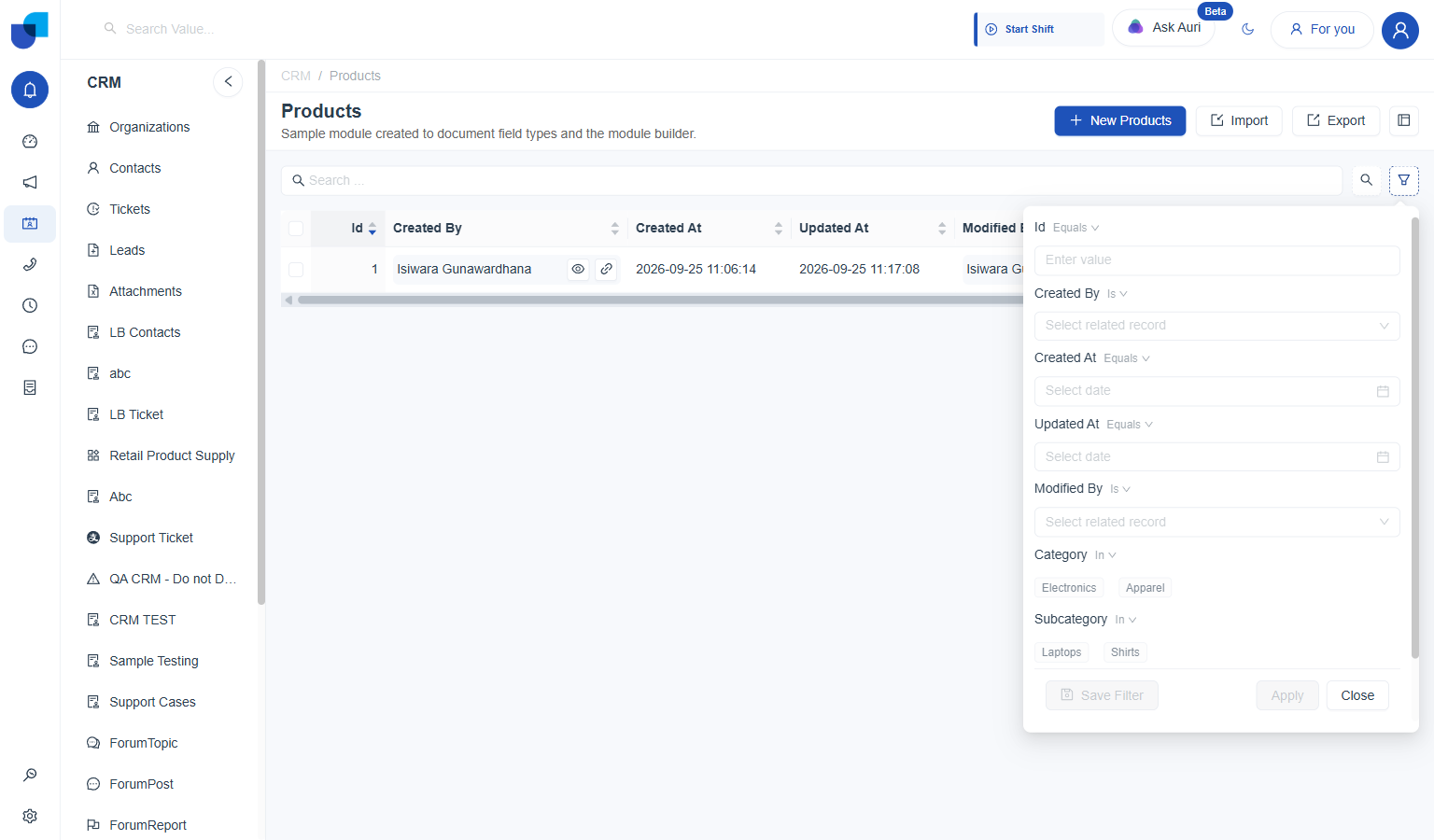The width and height of the screenshot is (1434, 840).
Task: Open the Id Equals operator dropdown
Action: [1075, 228]
